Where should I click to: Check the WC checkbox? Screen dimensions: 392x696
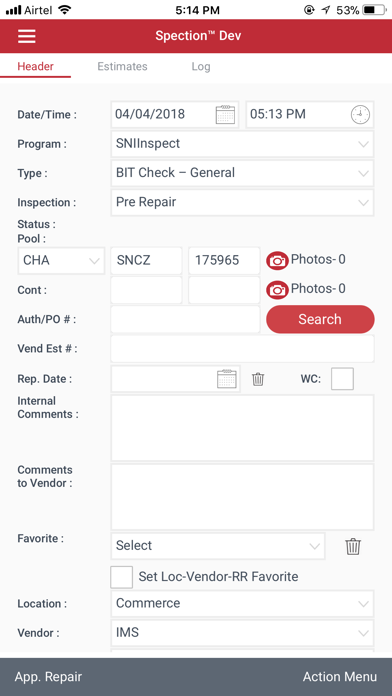coord(342,379)
